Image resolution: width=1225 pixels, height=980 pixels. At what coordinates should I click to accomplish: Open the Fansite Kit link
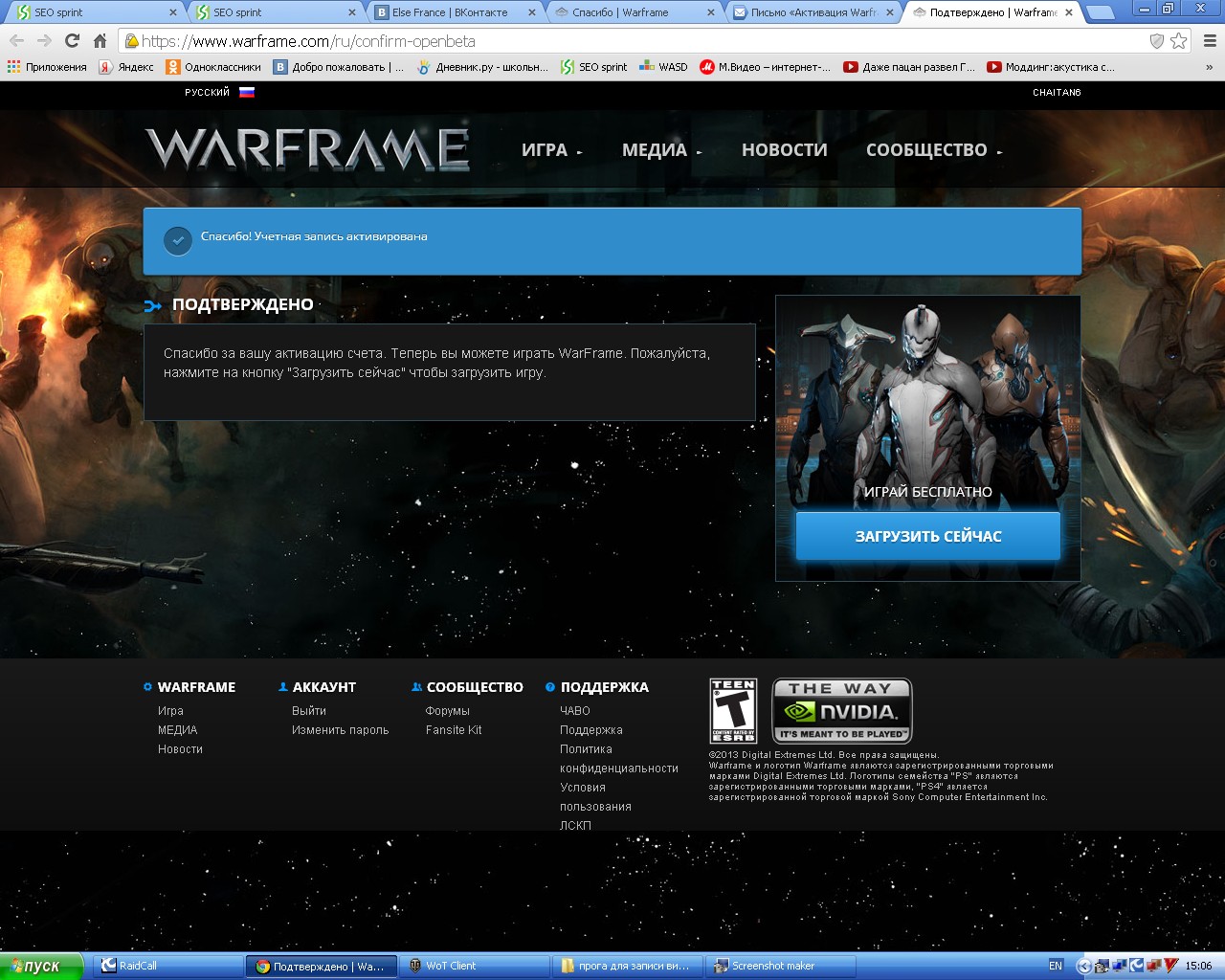click(x=454, y=730)
